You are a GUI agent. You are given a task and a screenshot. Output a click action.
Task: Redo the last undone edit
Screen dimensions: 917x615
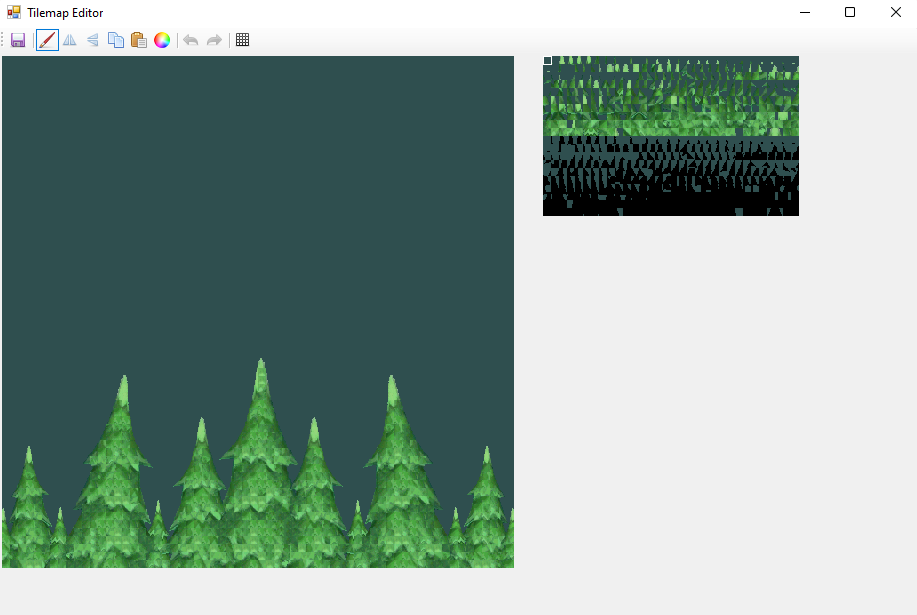[x=213, y=40]
